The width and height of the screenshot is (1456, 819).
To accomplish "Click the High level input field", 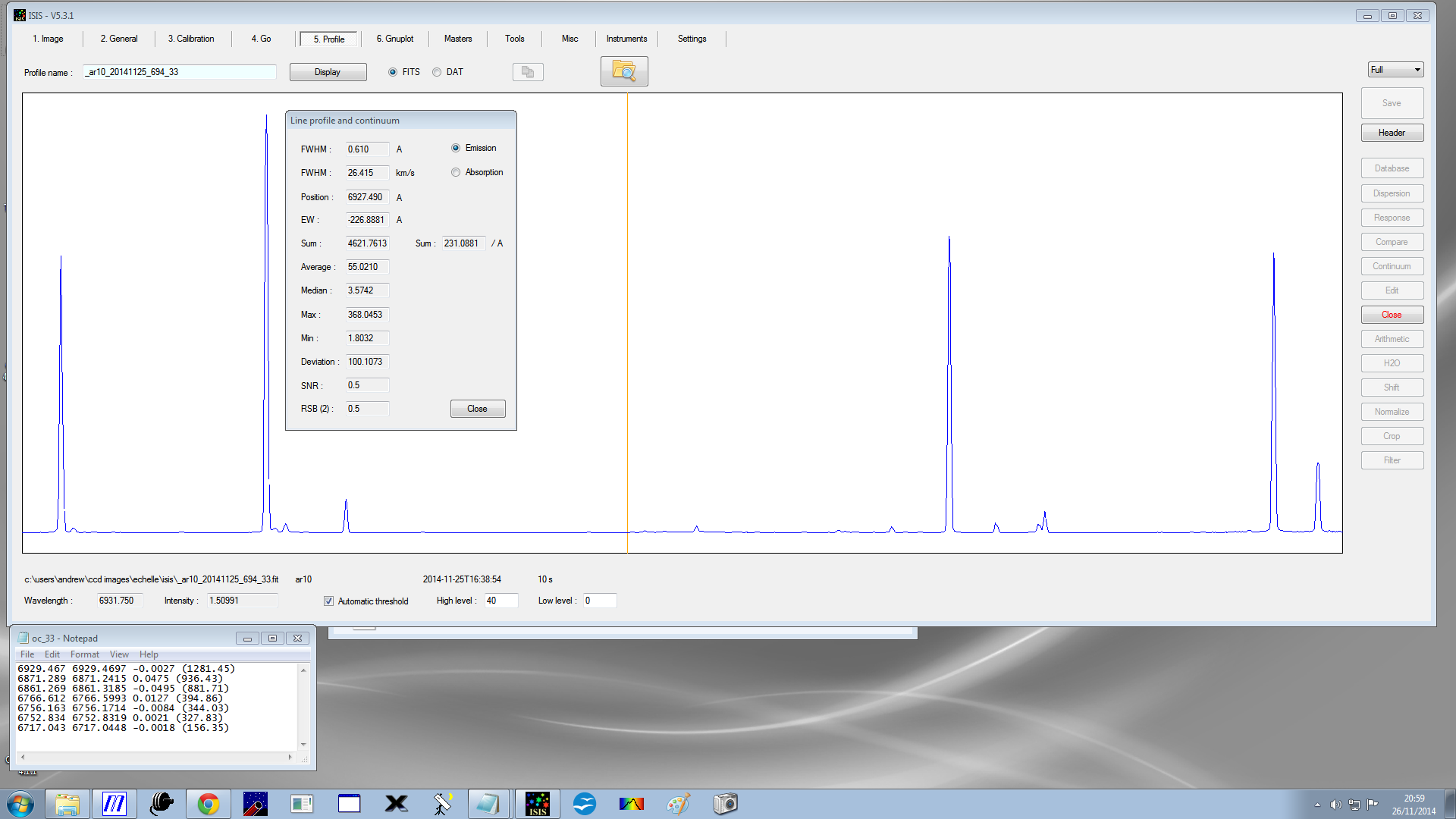I will coord(500,601).
